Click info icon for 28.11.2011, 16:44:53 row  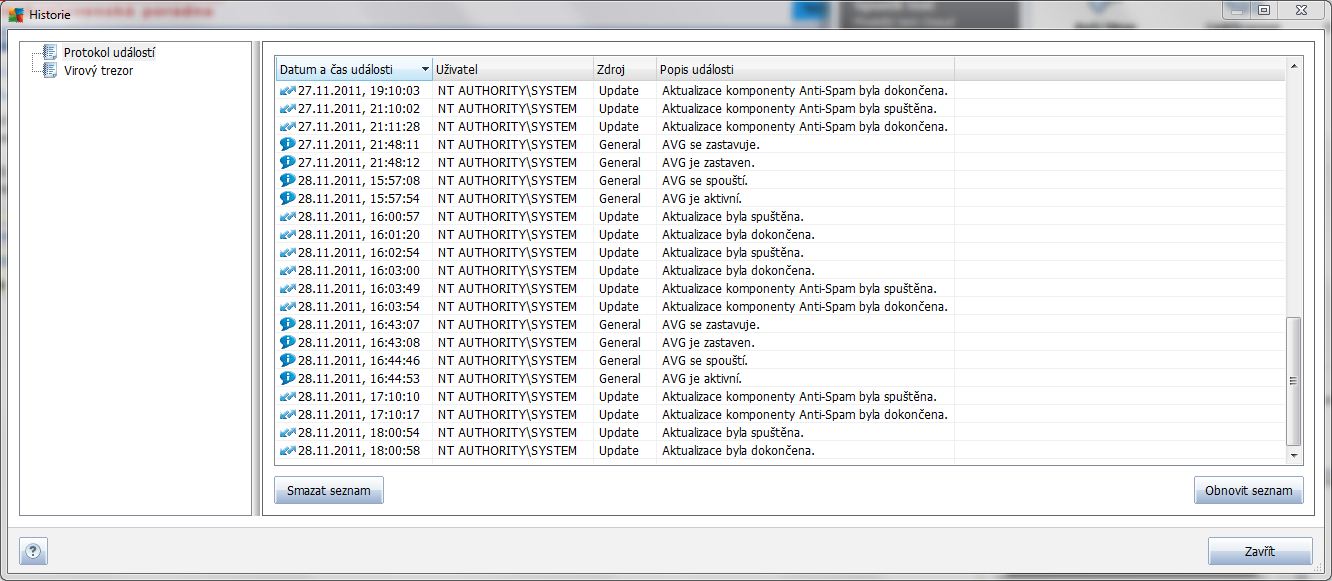point(288,378)
